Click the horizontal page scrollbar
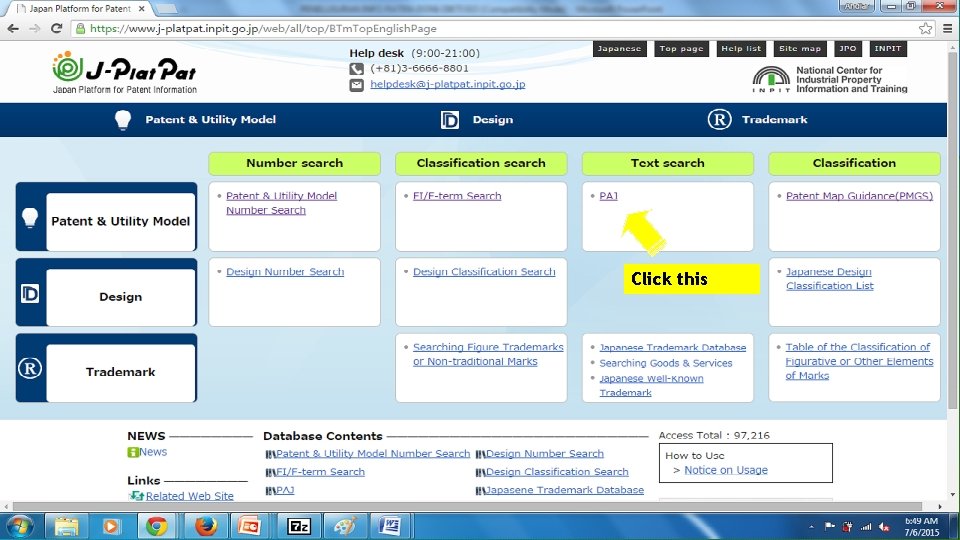Image resolution: width=960 pixels, height=540 pixels. (x=468, y=506)
